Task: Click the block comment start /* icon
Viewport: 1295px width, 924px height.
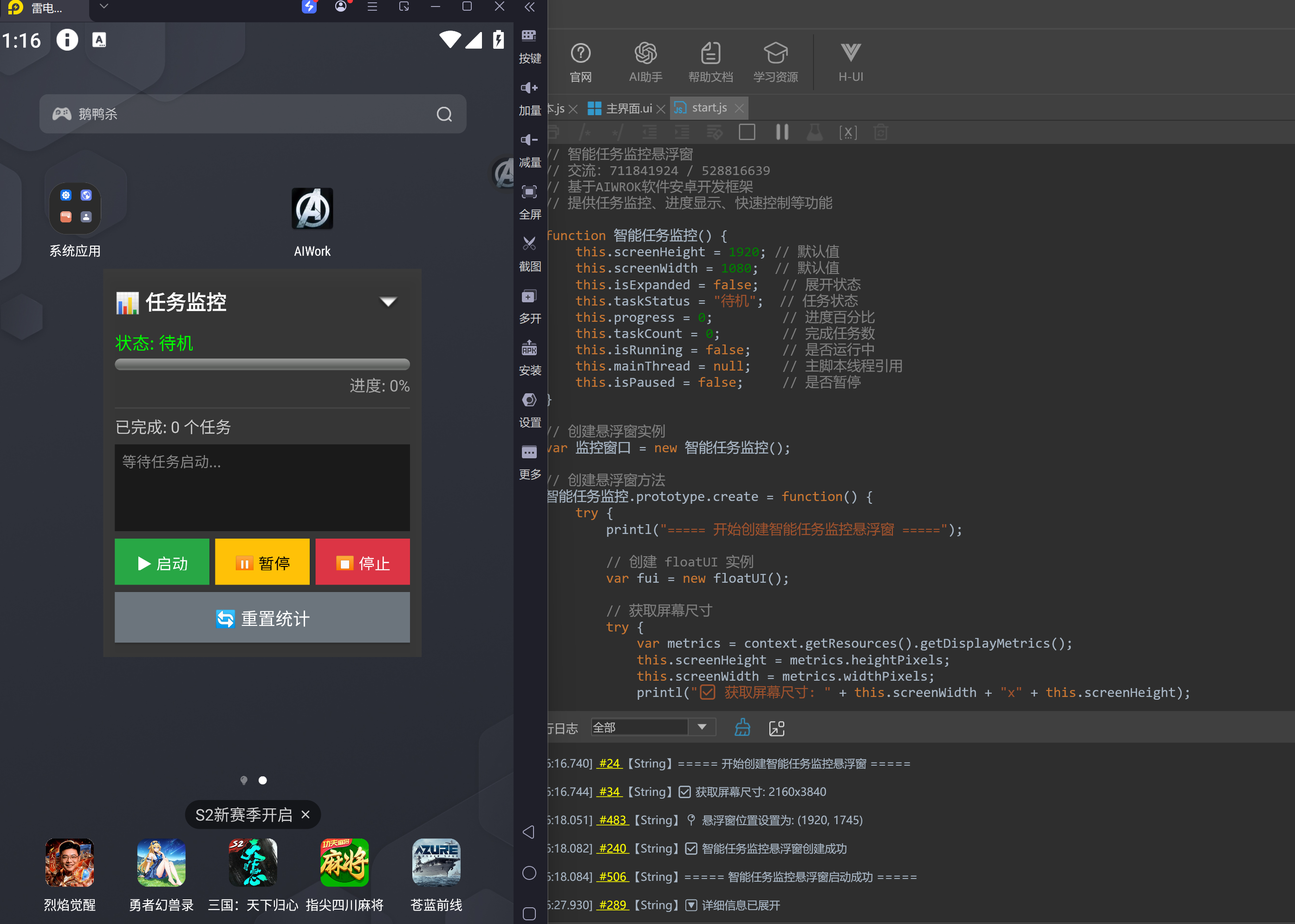Action: [x=584, y=132]
